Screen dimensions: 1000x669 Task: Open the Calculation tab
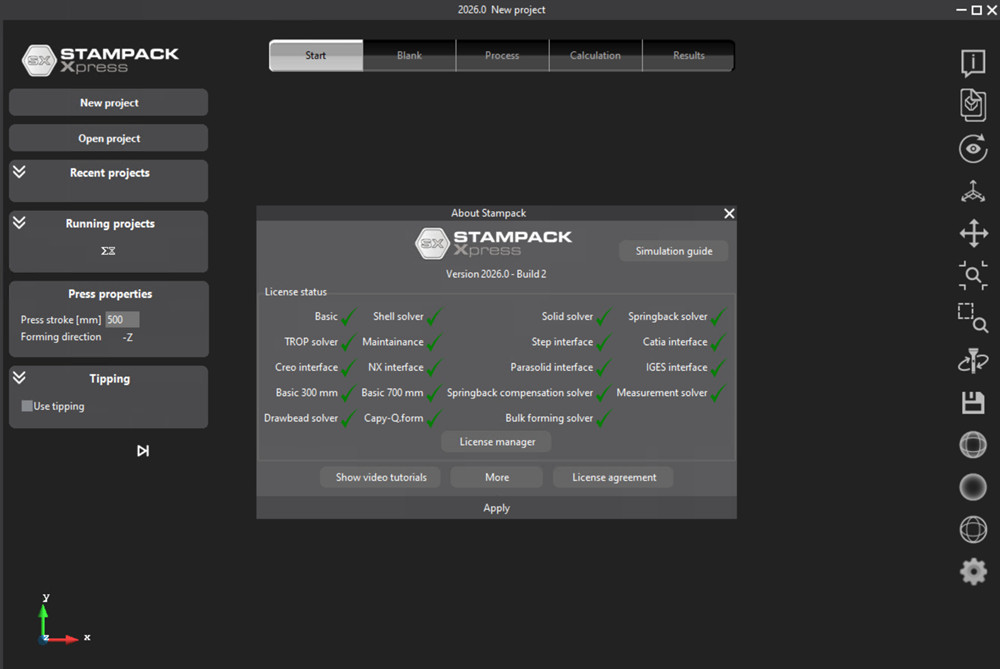tap(595, 55)
